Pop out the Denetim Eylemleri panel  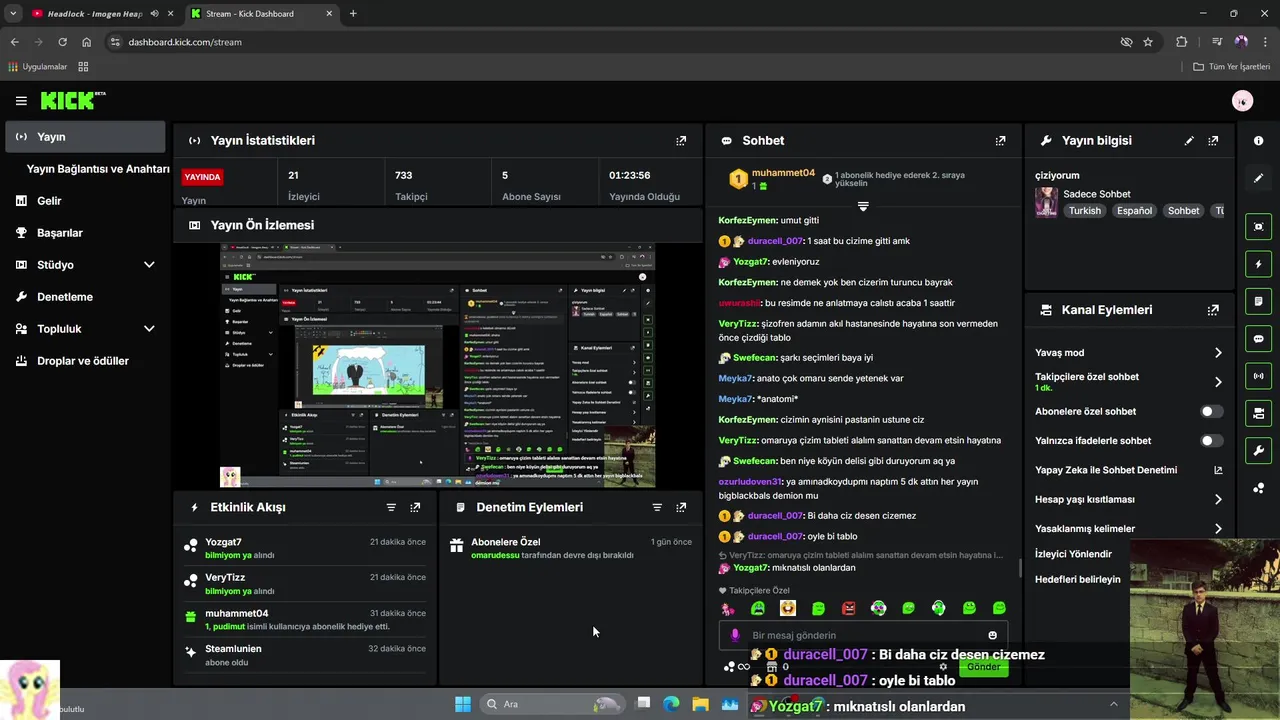click(681, 507)
